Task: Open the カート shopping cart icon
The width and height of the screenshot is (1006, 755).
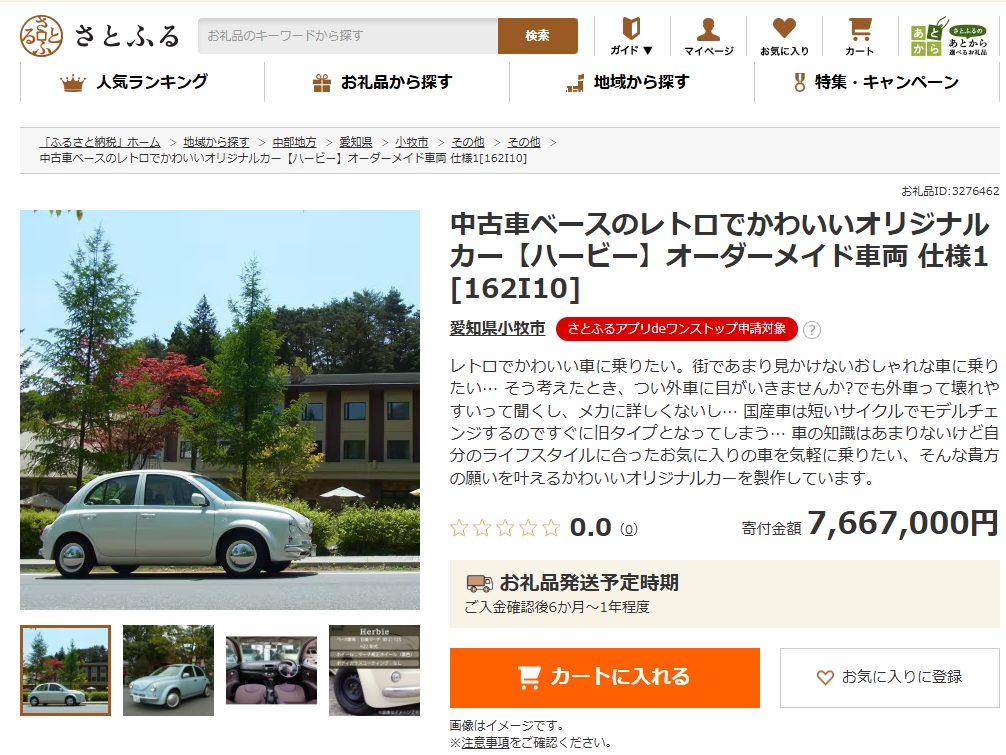Action: pos(859,36)
